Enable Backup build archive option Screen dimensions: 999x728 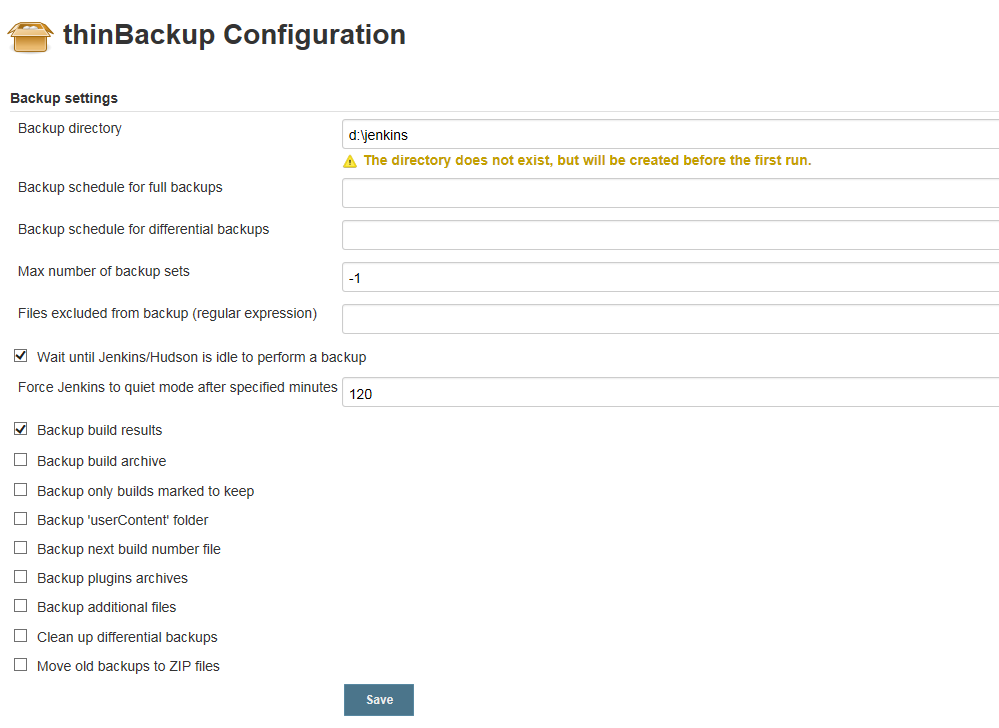click(20, 459)
